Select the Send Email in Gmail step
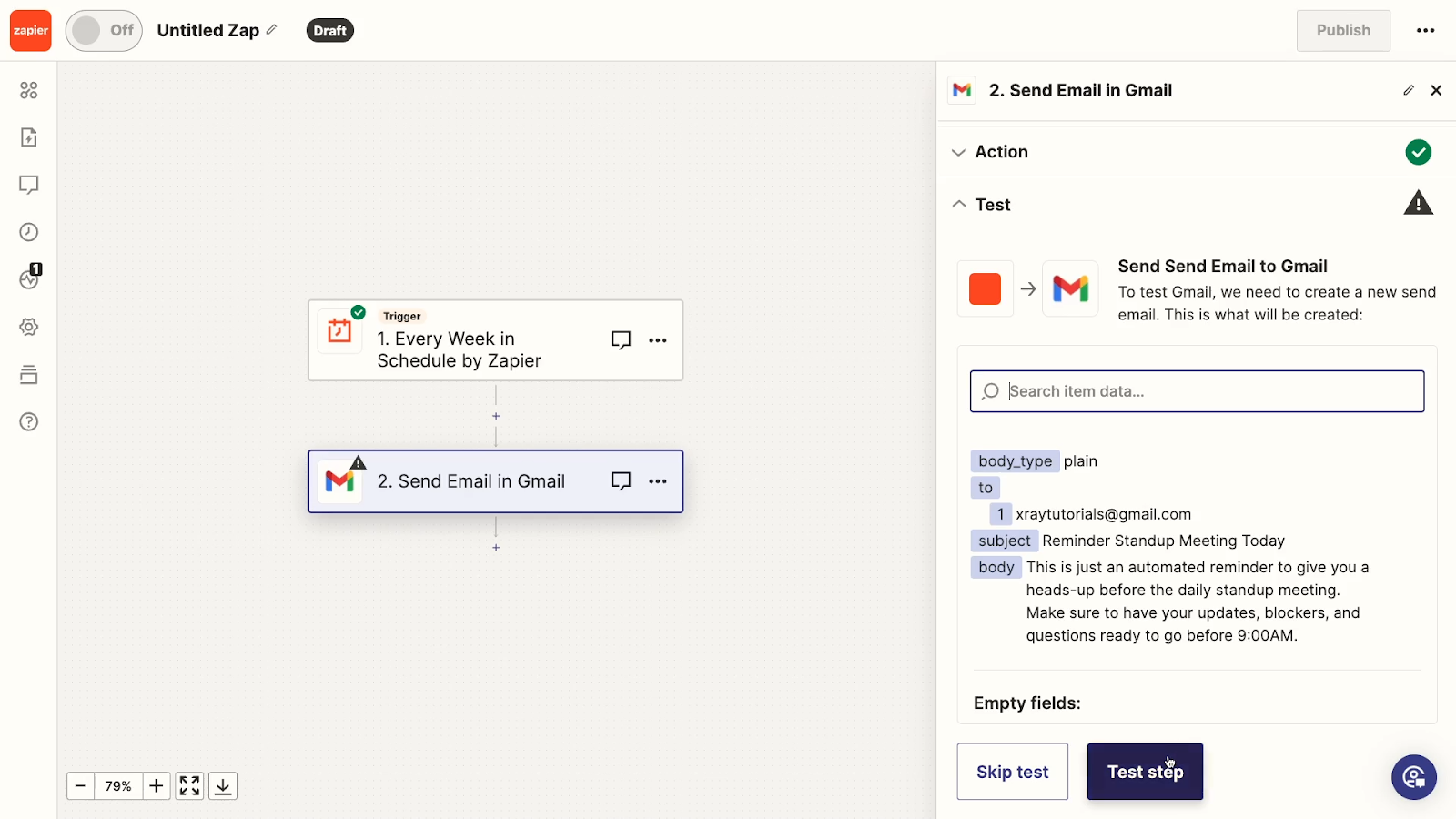This screenshot has width=1456, height=819. [x=495, y=481]
